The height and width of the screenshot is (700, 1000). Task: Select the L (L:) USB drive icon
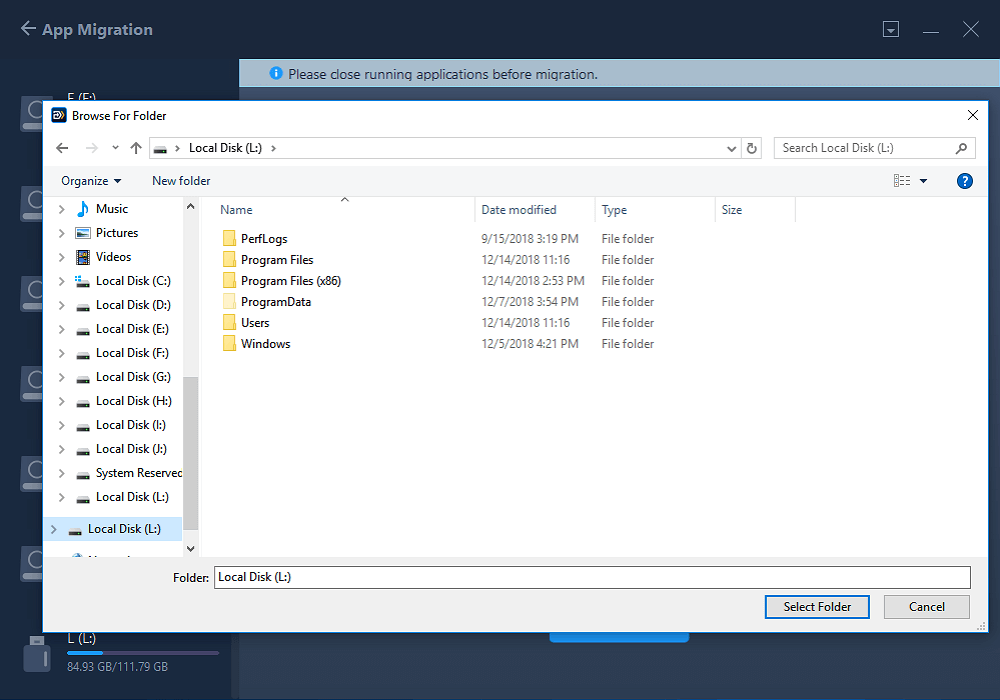coord(36,653)
